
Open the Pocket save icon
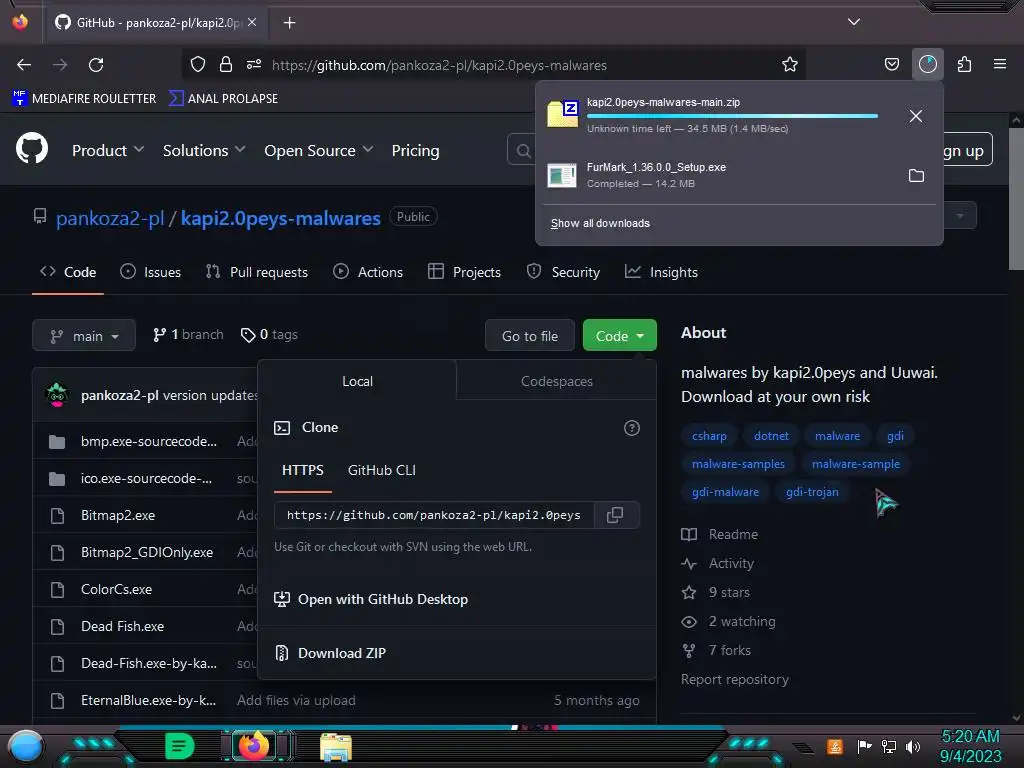point(891,64)
